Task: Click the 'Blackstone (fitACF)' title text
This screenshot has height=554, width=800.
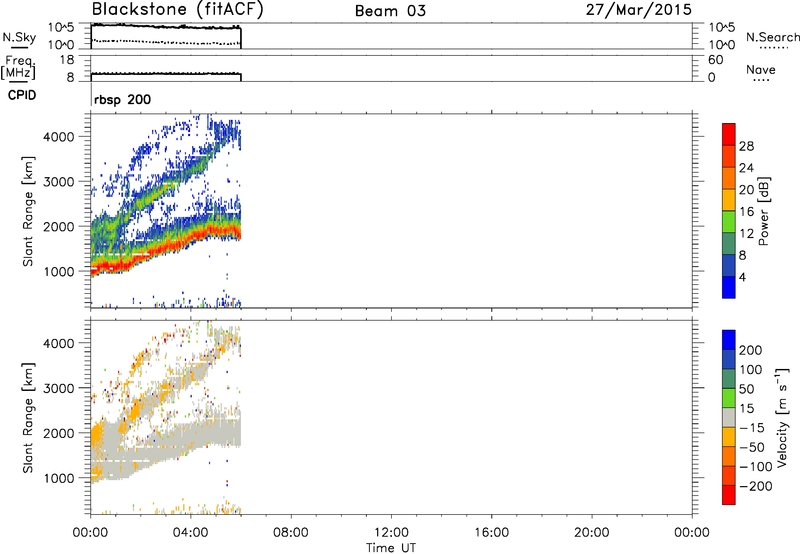Action: pyautogui.click(x=178, y=10)
